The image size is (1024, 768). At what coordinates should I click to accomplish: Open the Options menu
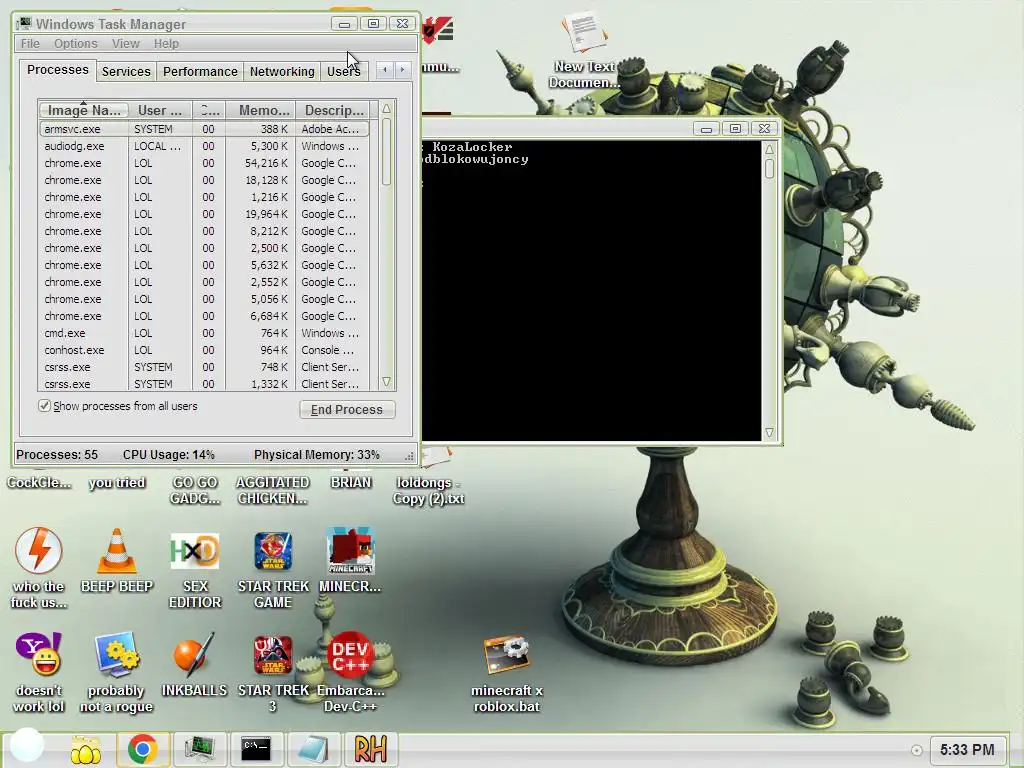[76, 44]
